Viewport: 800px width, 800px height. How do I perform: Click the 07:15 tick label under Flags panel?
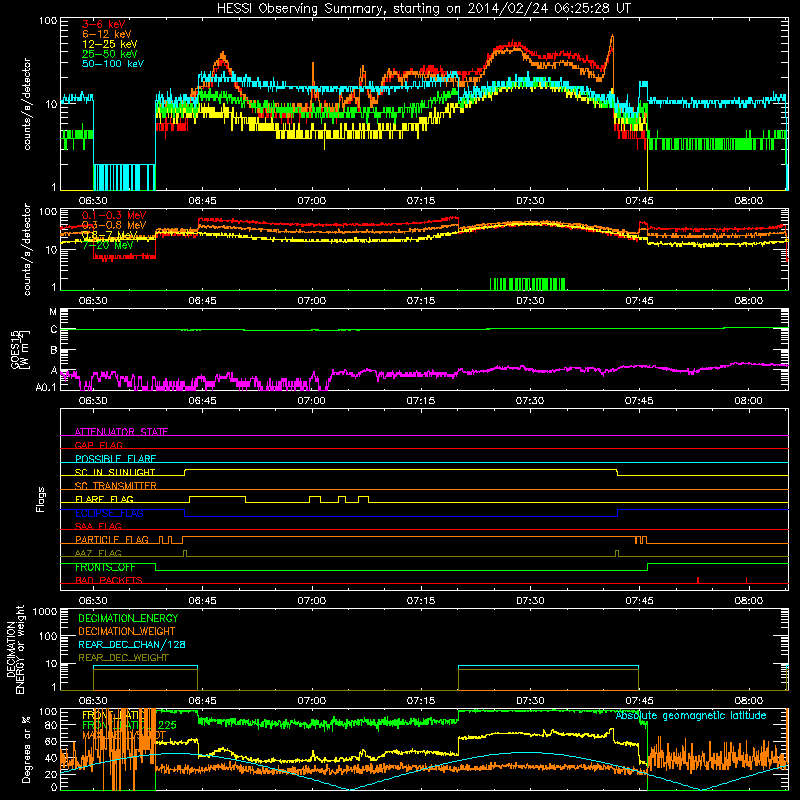(421, 601)
